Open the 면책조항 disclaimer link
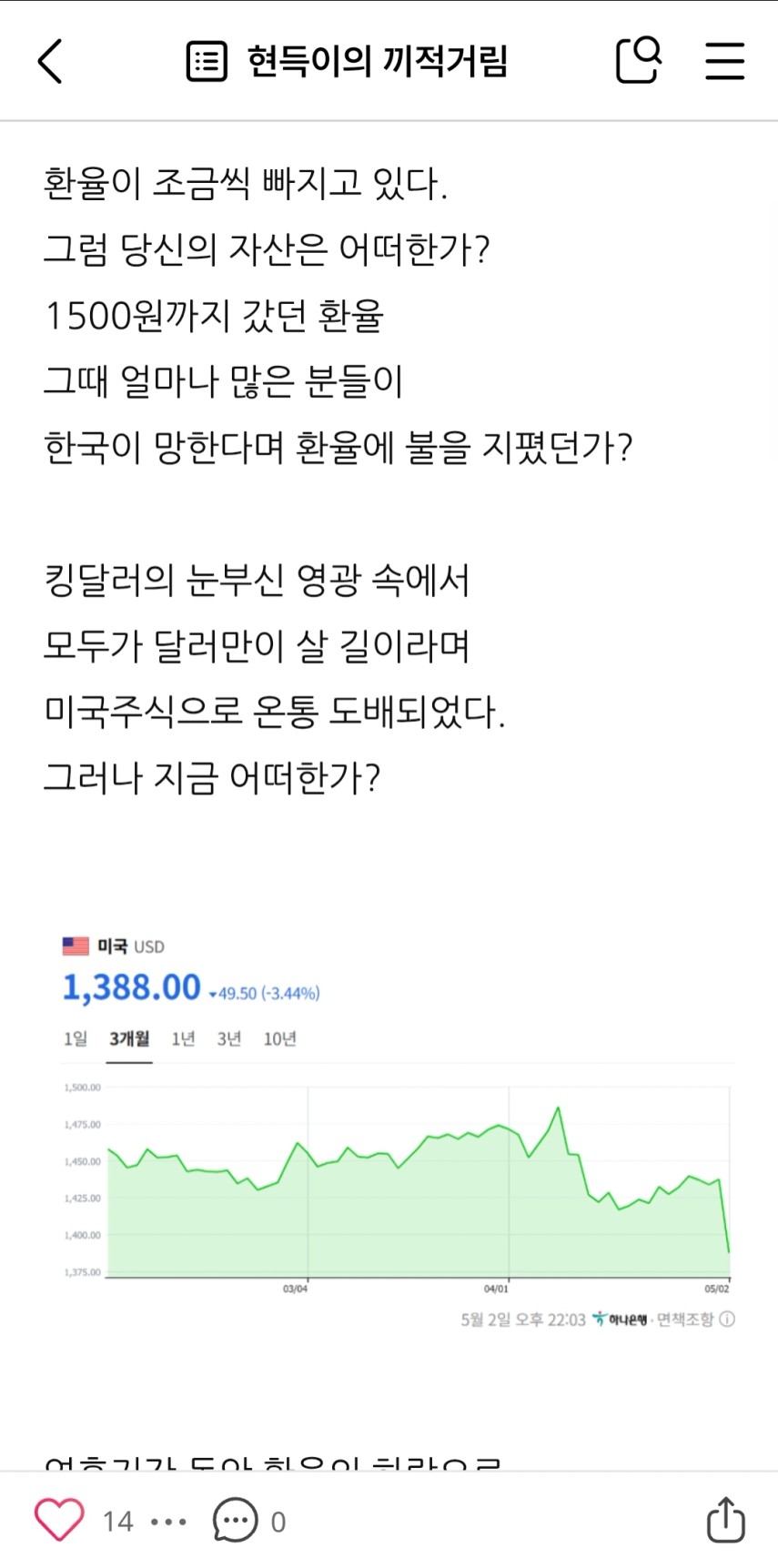The height and width of the screenshot is (1568, 778). point(685,1320)
